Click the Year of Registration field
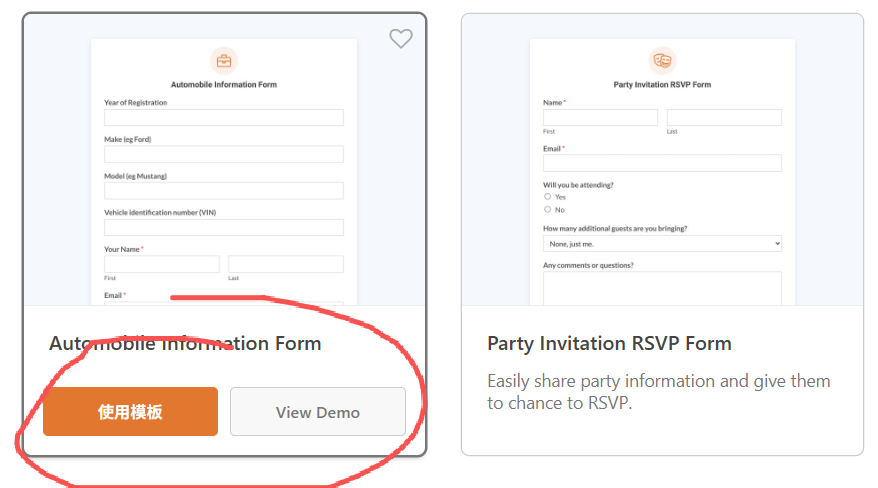This screenshot has height=488, width=878. (x=224, y=117)
